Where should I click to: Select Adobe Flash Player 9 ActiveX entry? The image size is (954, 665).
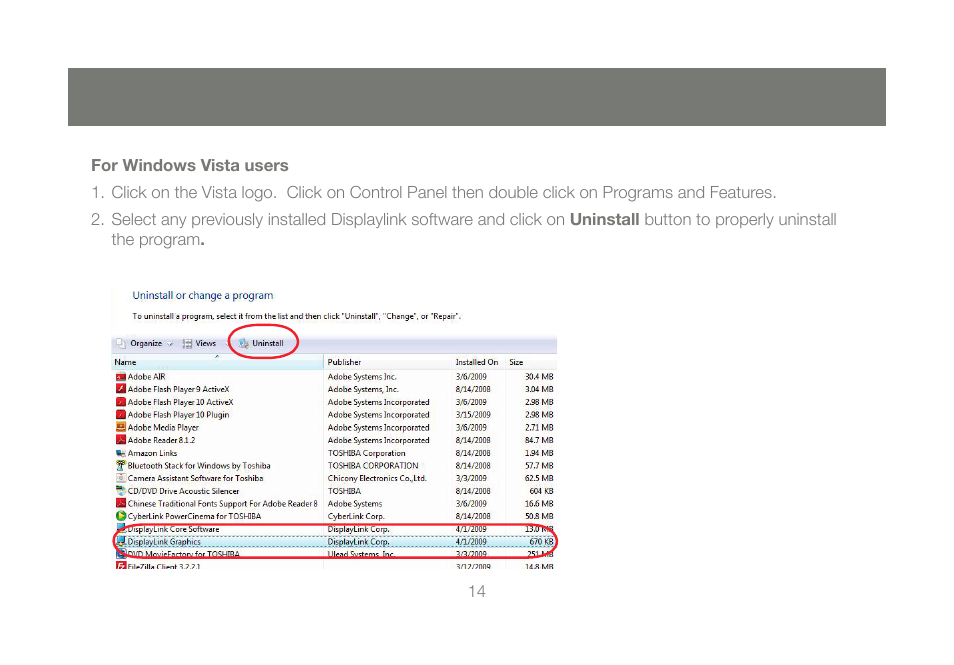point(178,389)
